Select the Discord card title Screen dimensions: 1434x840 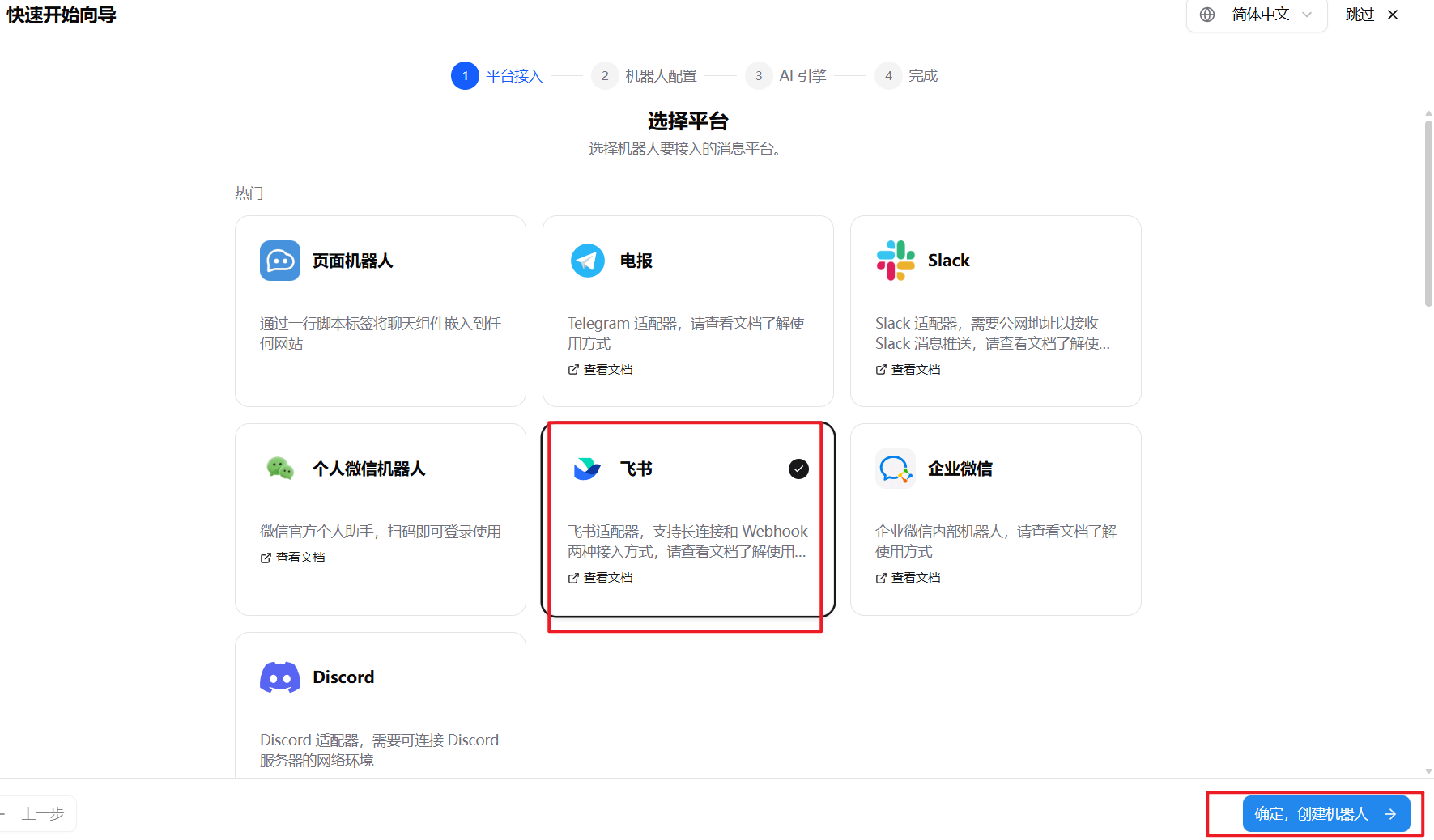point(343,677)
